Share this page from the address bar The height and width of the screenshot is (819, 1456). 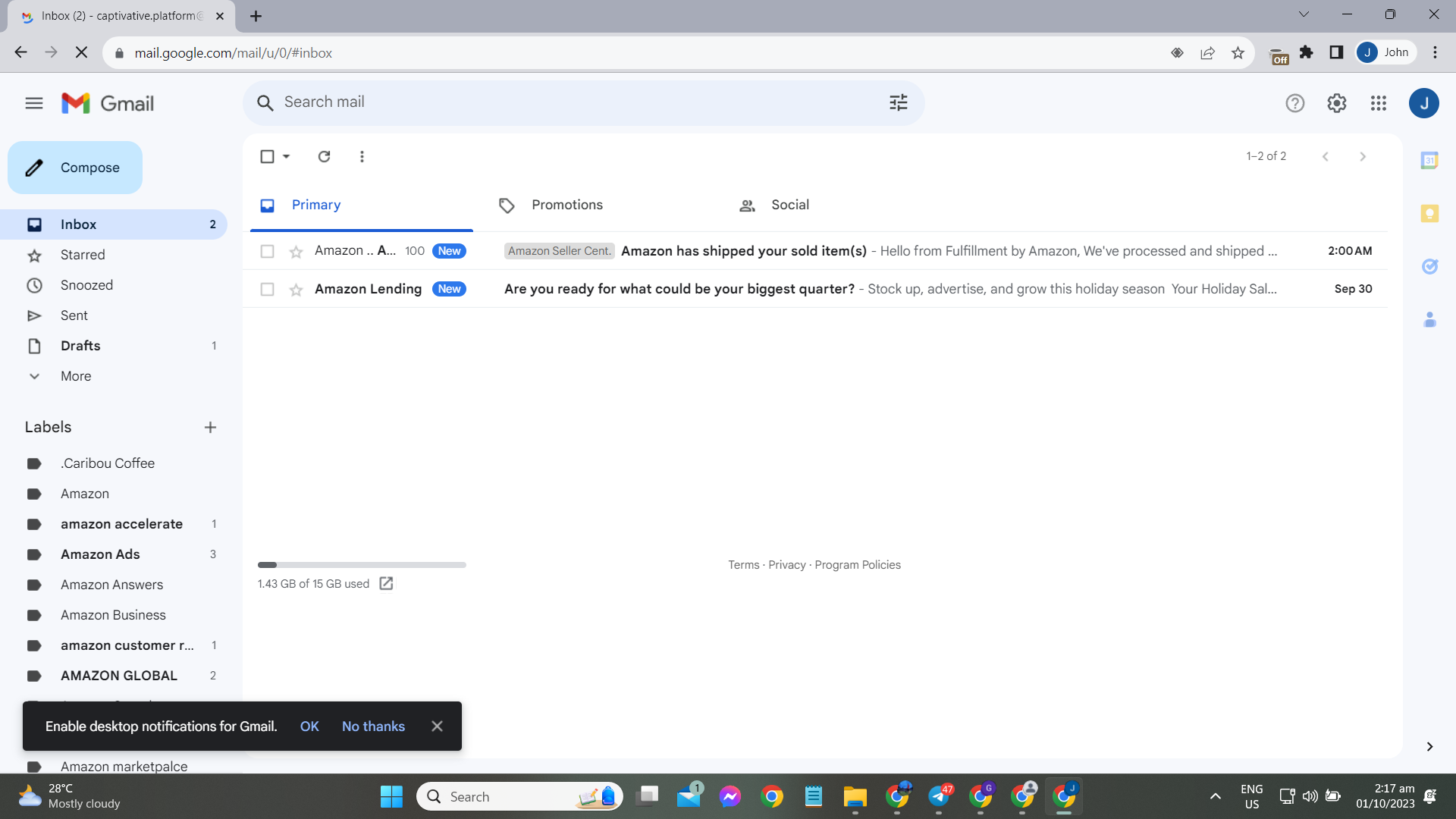pyautogui.click(x=1207, y=52)
